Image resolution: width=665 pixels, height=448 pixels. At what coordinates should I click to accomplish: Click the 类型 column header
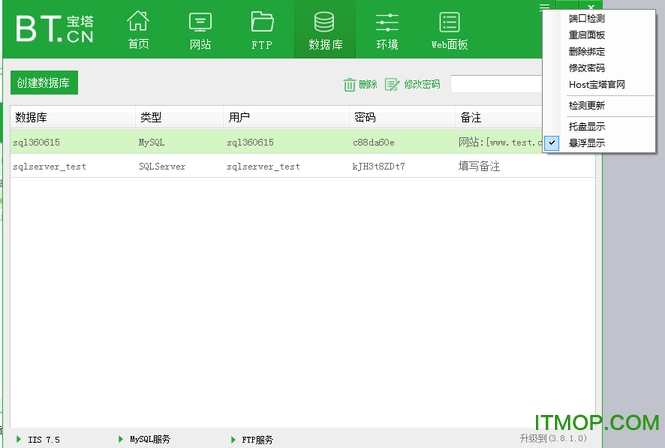pyautogui.click(x=180, y=117)
